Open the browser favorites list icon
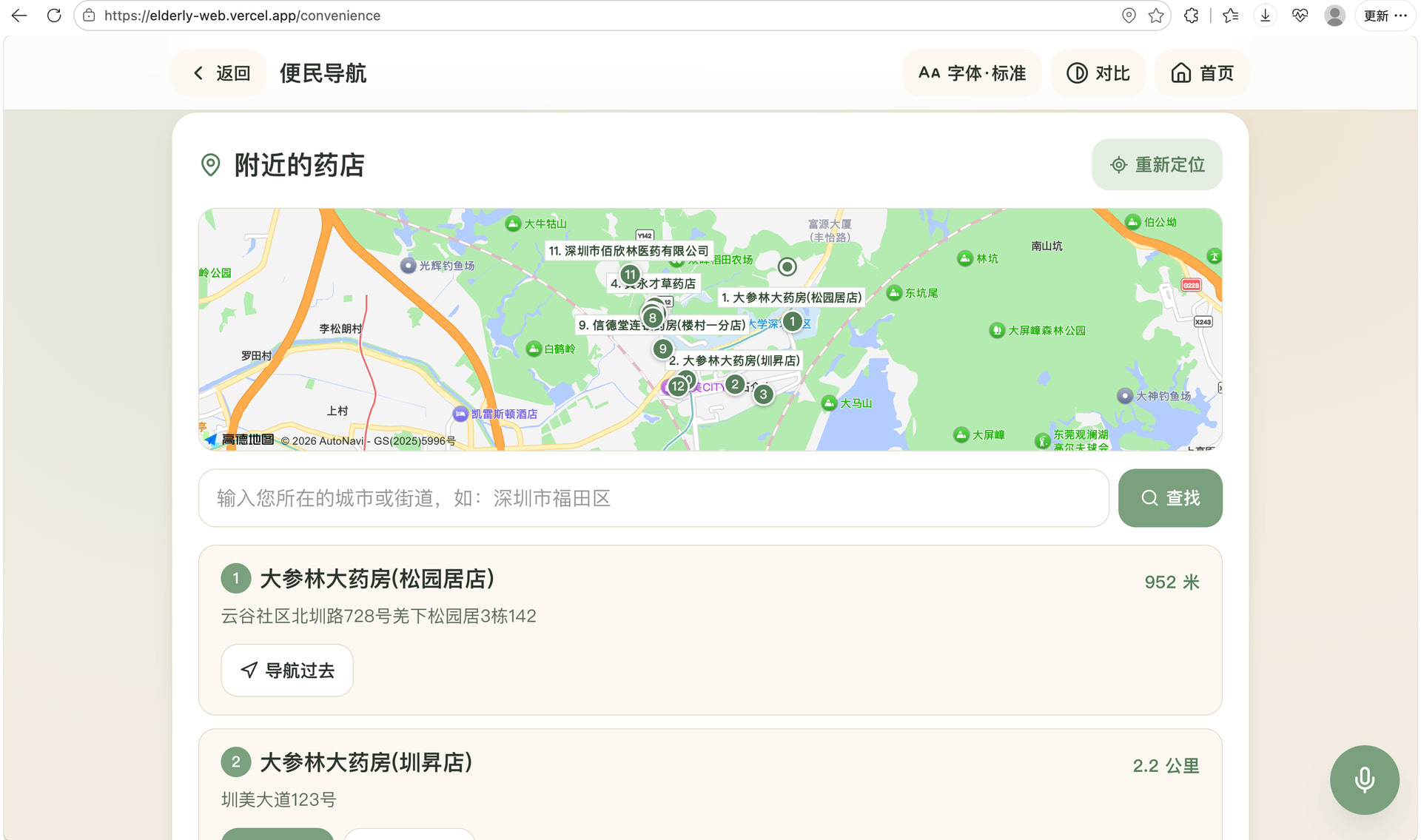The width and height of the screenshot is (1421, 840). click(1231, 16)
